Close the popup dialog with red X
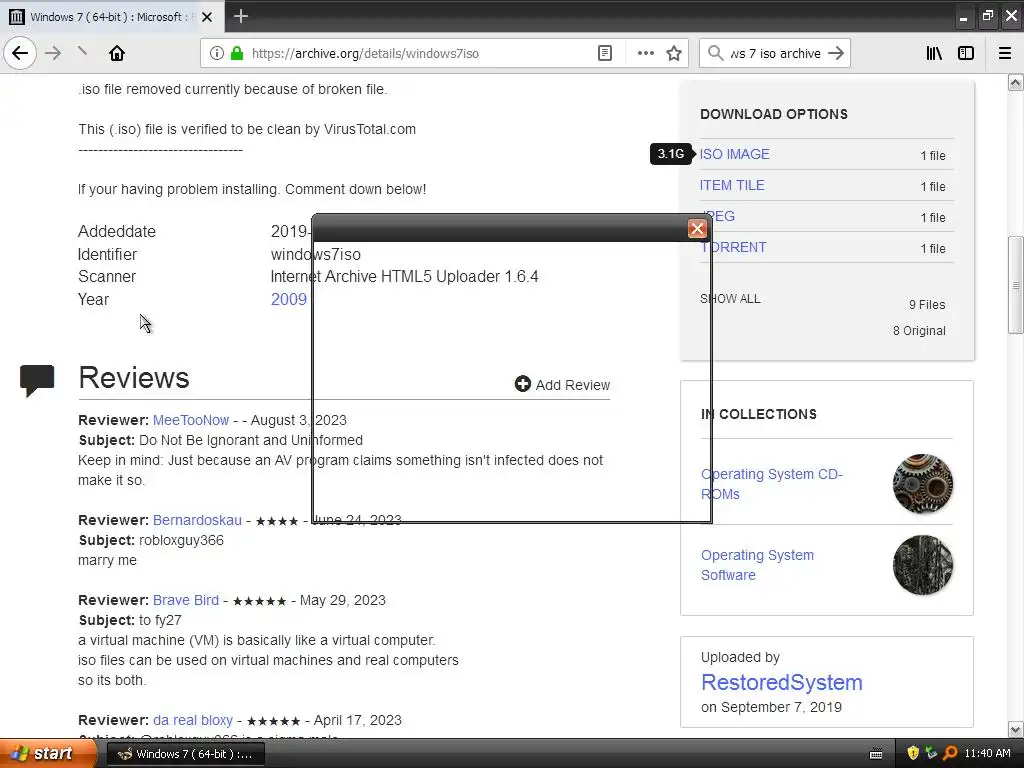The image size is (1024, 768). coord(697,229)
